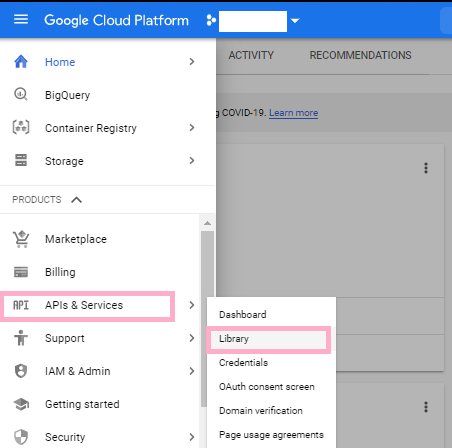The width and height of the screenshot is (452, 448).
Task: Click the Marketplace cart icon
Action: [x=21, y=239]
